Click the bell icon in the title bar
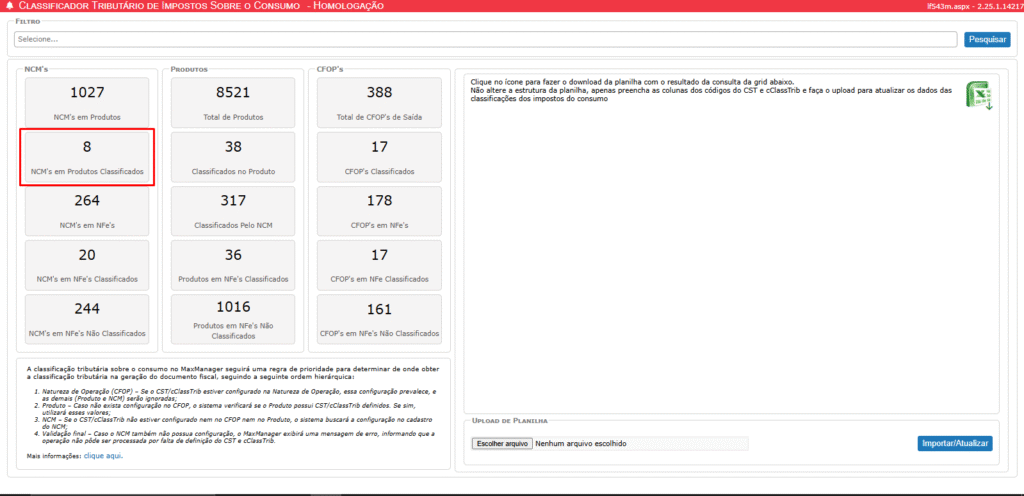The height and width of the screenshot is (496, 1024). [9, 6]
